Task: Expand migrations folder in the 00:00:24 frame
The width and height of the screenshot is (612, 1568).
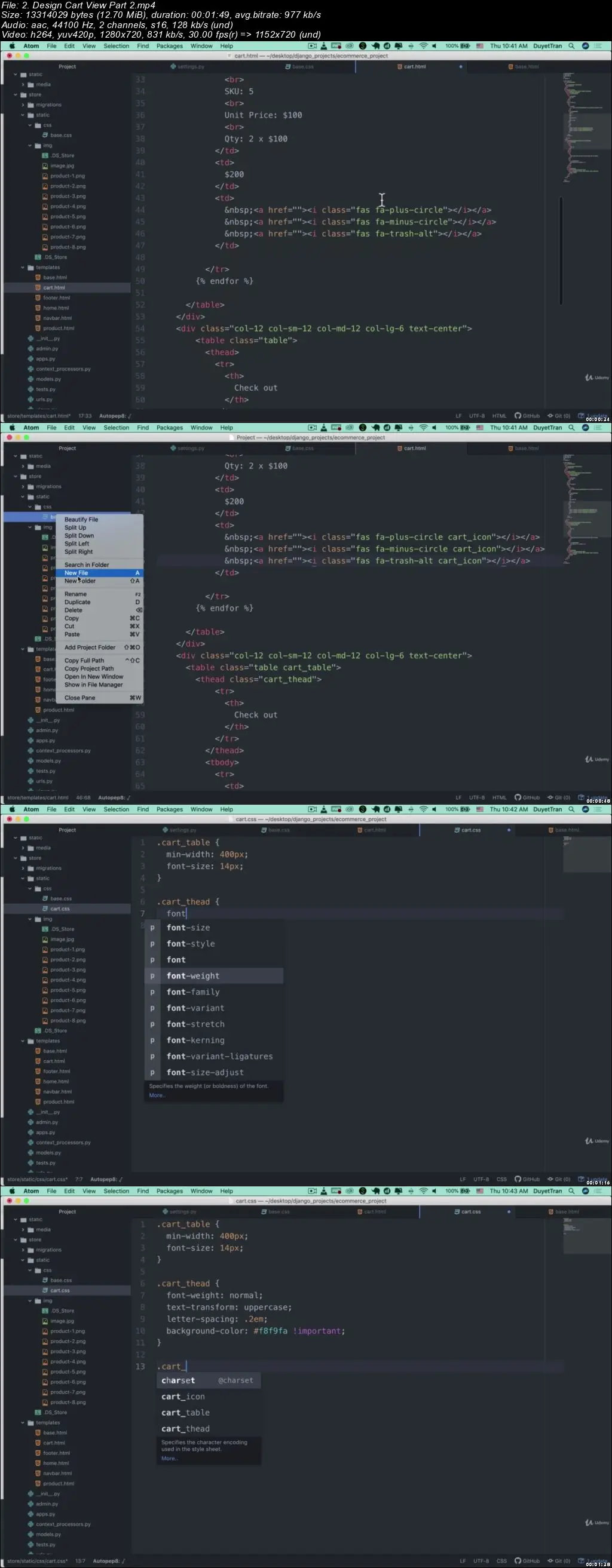Action: click(23, 105)
